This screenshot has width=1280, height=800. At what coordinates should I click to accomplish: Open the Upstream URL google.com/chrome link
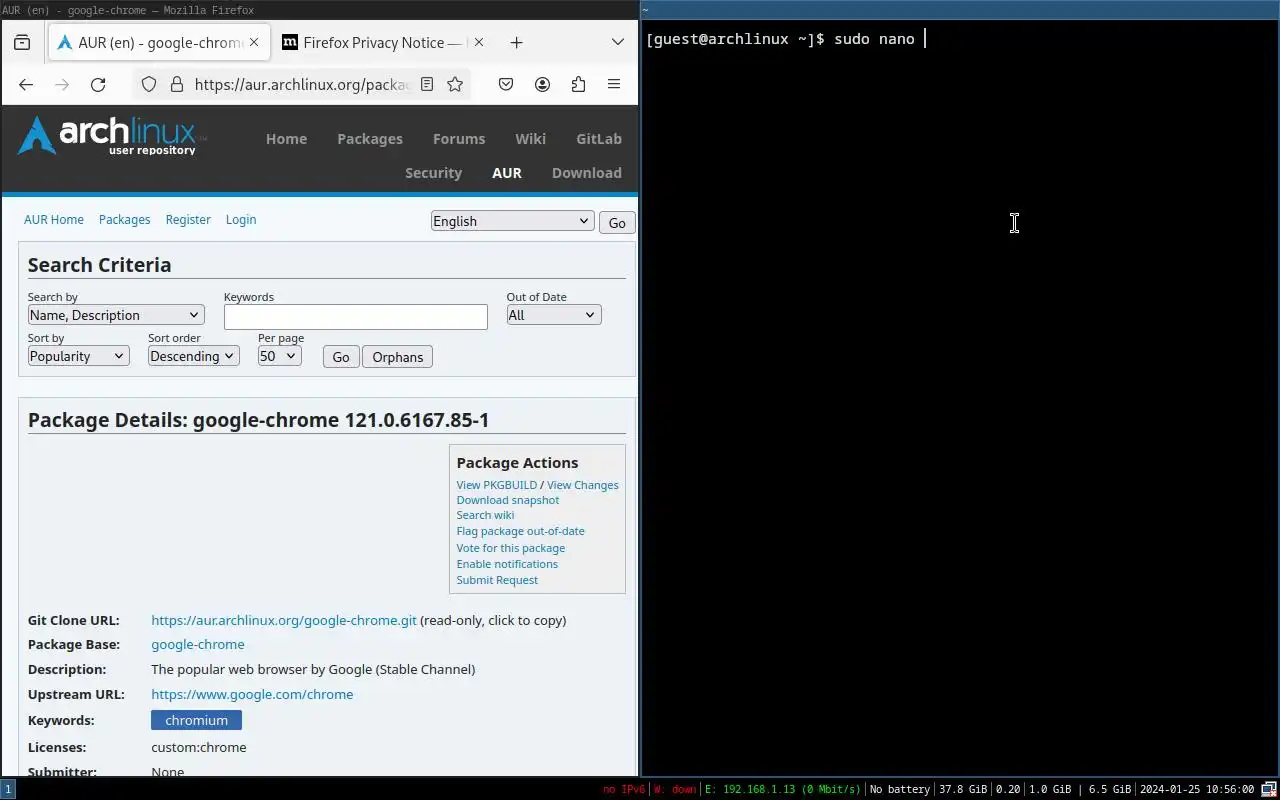[x=252, y=694]
